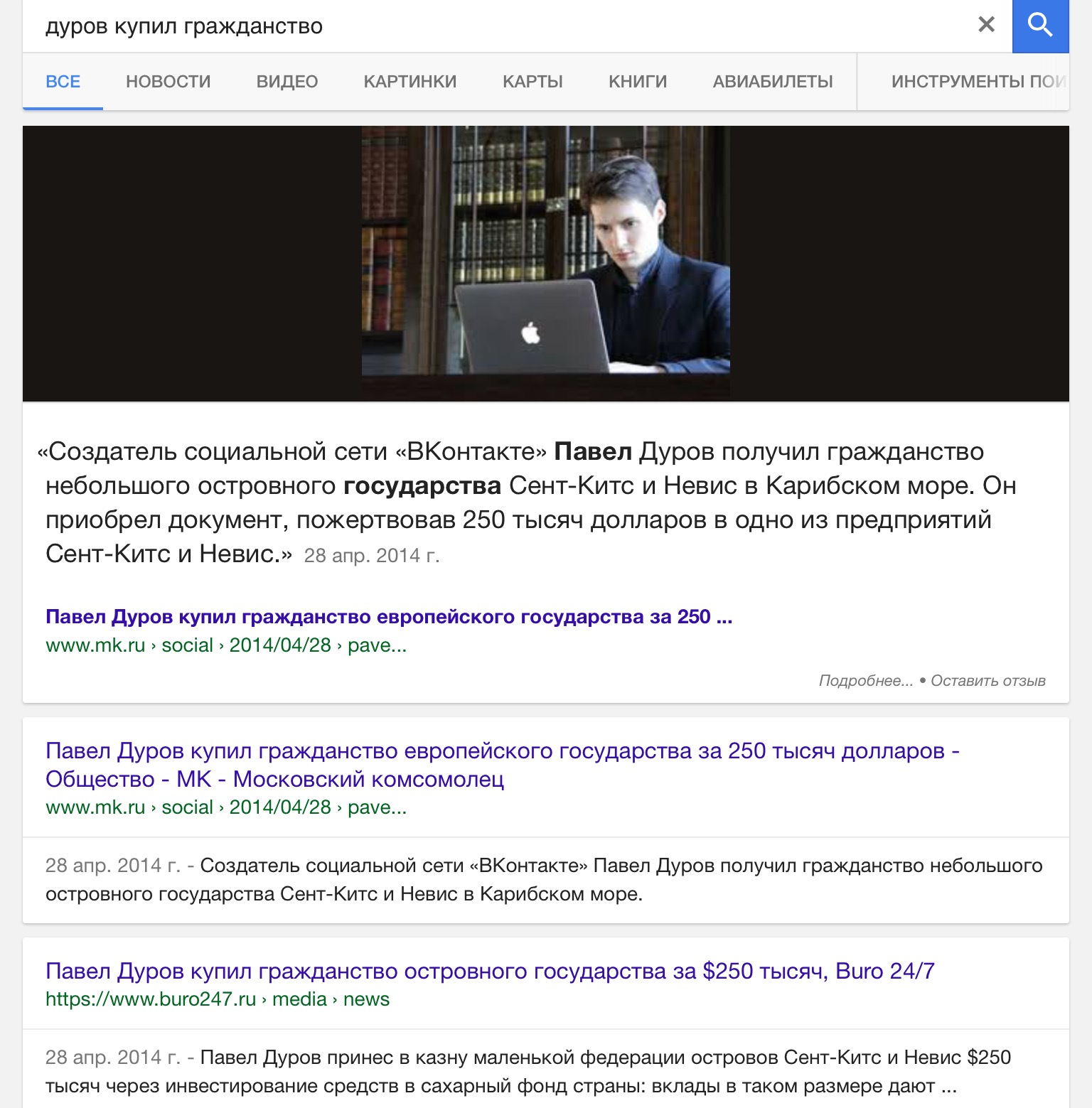Click the www.mk.ru URL under the МК result
Image resolution: width=1092 pixels, height=1108 pixels.
pyautogui.click(x=226, y=807)
